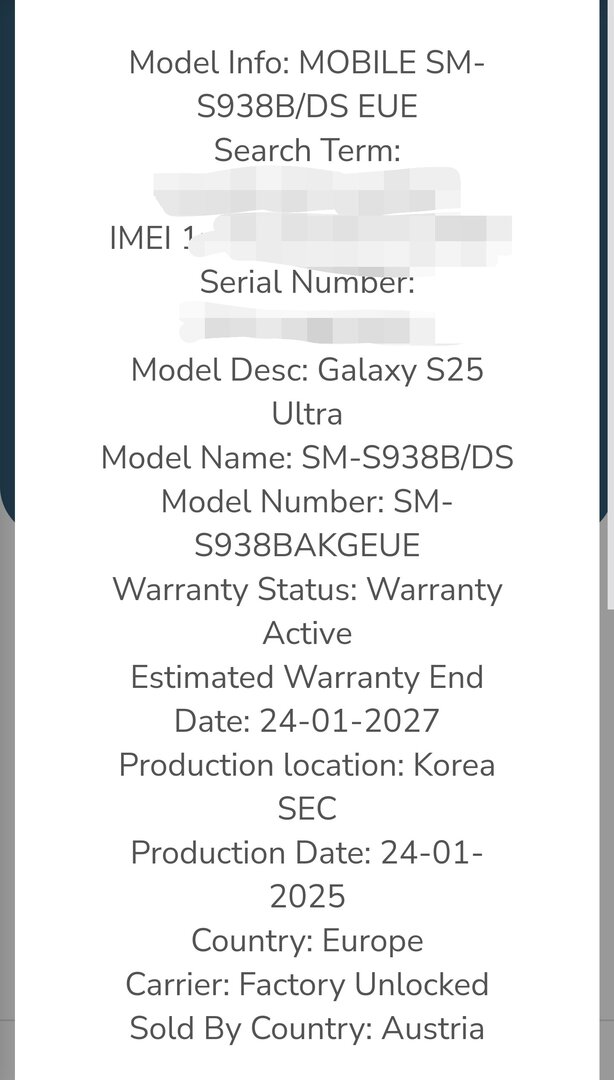Screen dimensions: 614x1080
Task: Tap the blurred serial number value
Action: click(x=307, y=326)
